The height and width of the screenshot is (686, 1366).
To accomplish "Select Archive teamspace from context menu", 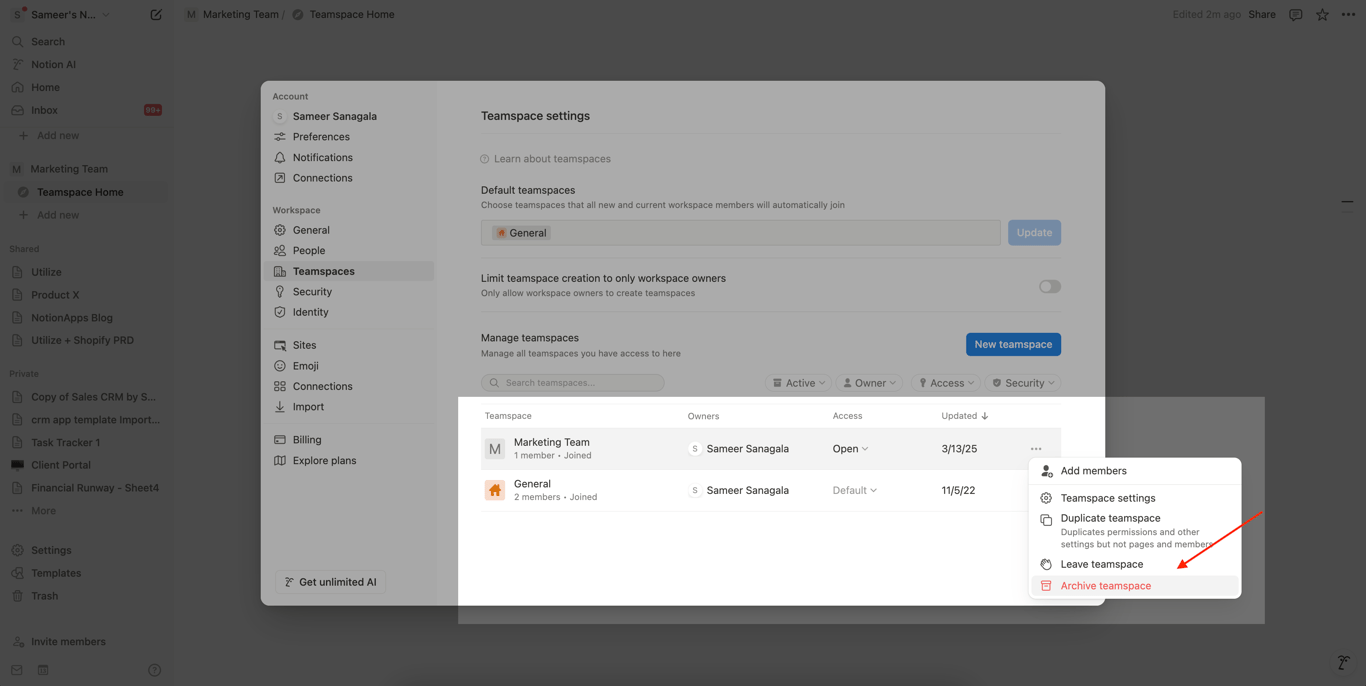I will [1105, 586].
